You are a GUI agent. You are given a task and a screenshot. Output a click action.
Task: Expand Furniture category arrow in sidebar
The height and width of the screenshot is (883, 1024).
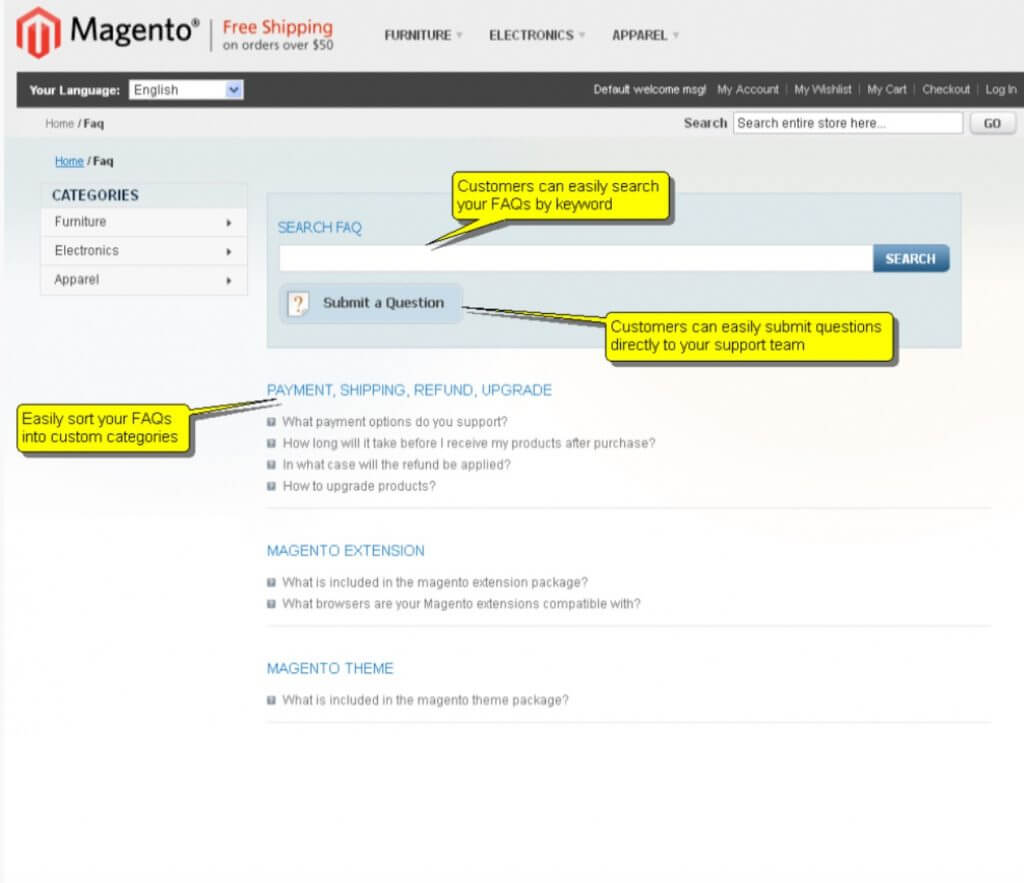pyautogui.click(x=229, y=222)
